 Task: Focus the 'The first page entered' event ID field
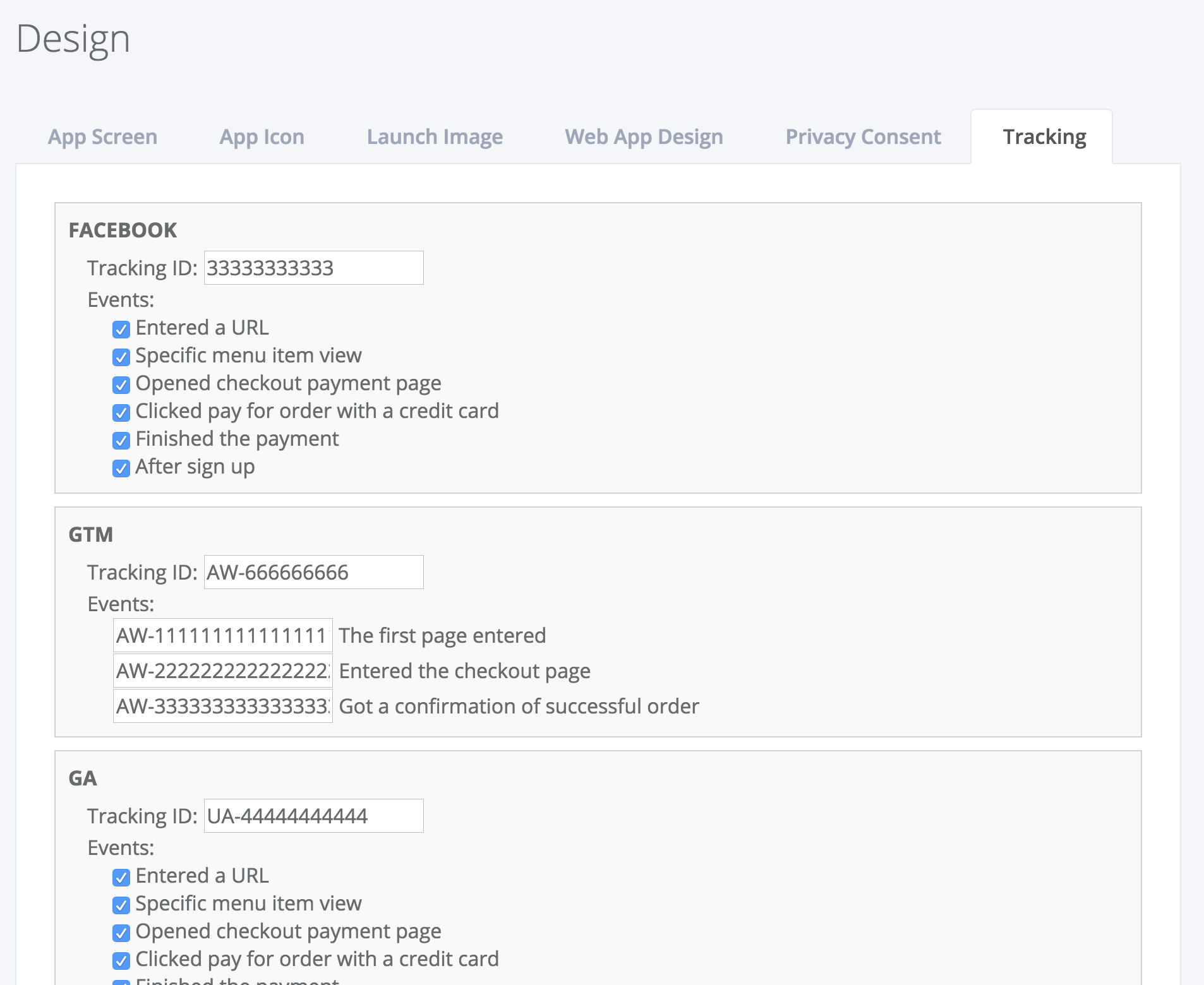pos(223,635)
